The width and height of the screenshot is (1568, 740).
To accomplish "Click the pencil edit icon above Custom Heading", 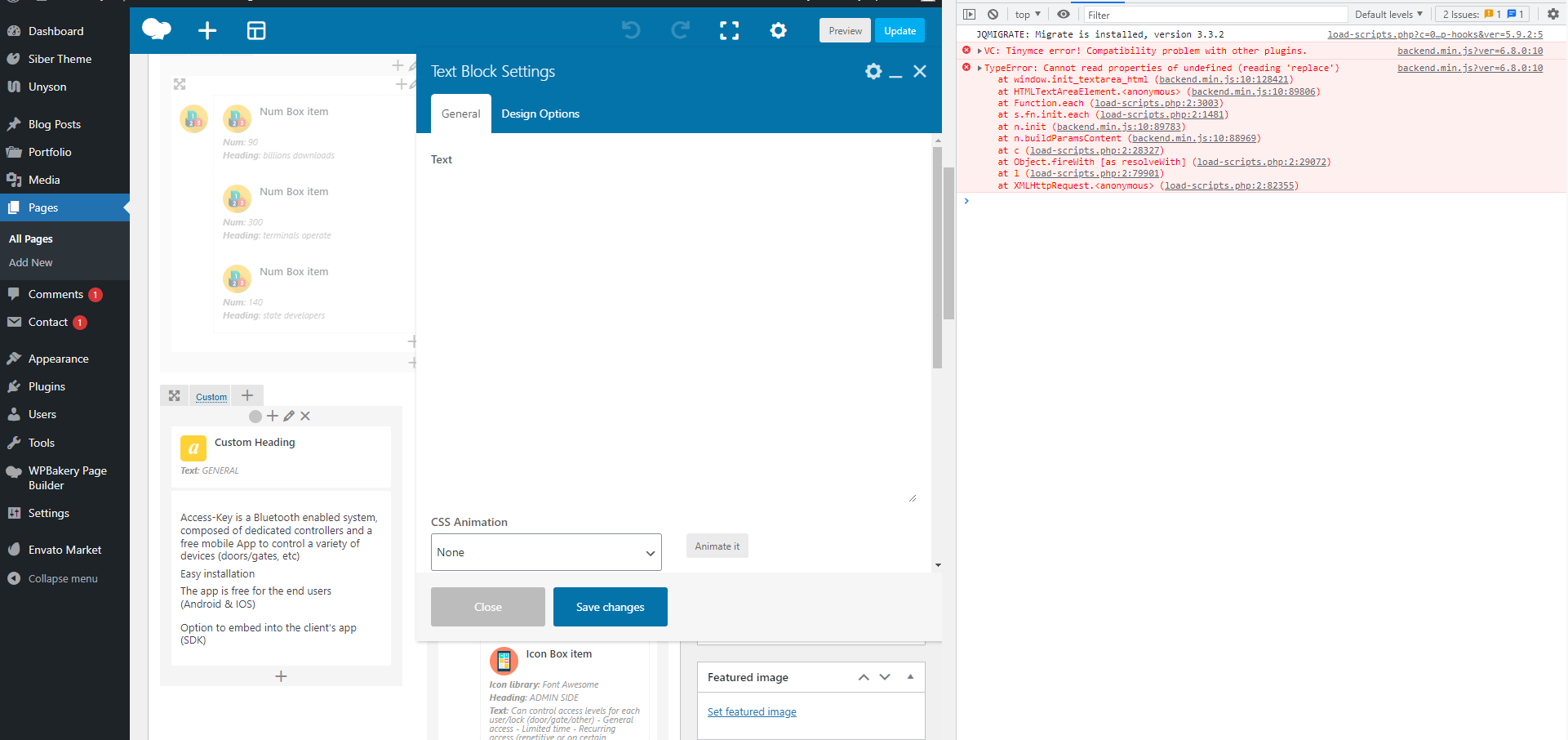I will point(289,416).
